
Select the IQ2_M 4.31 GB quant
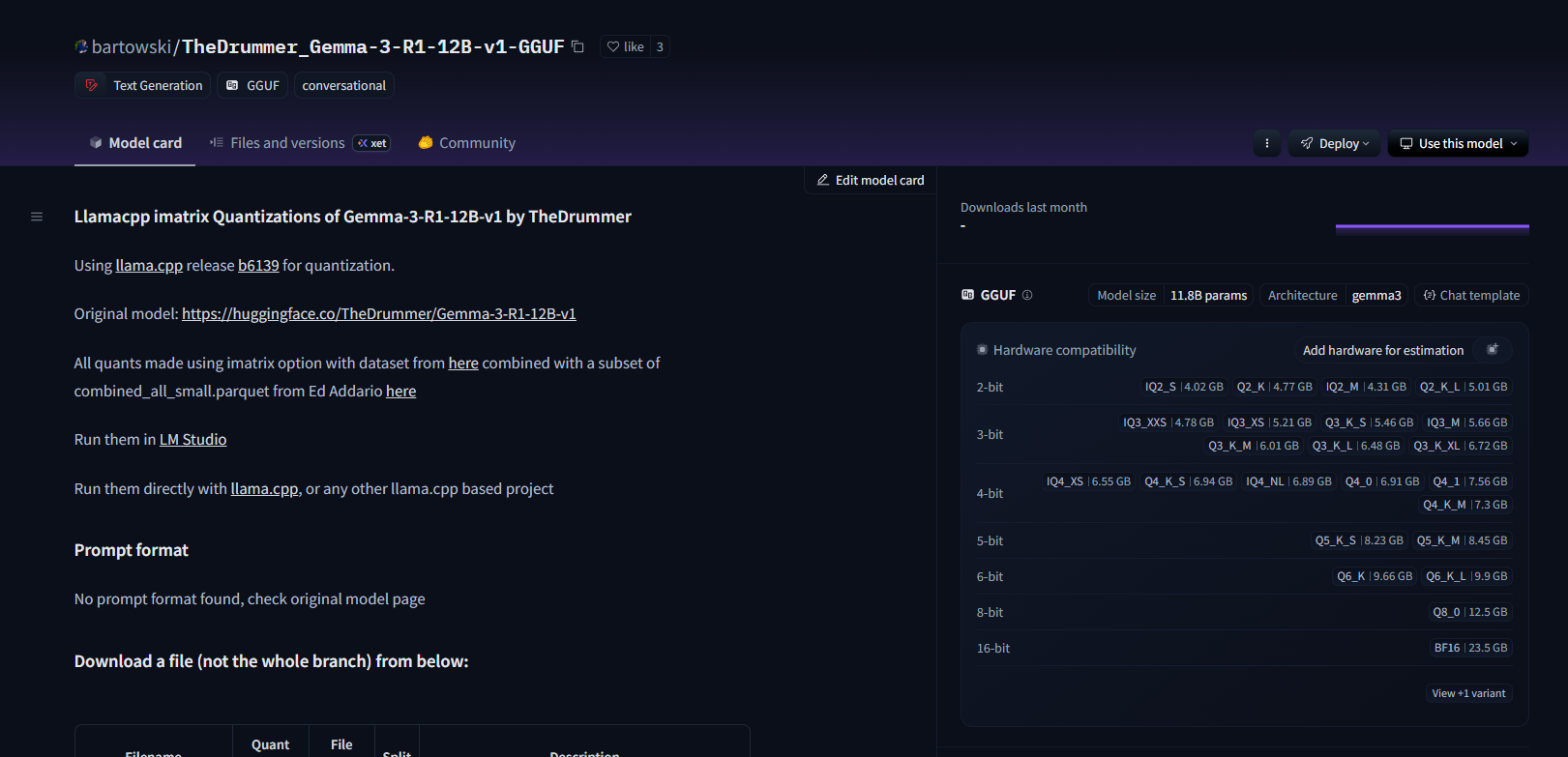(1366, 387)
